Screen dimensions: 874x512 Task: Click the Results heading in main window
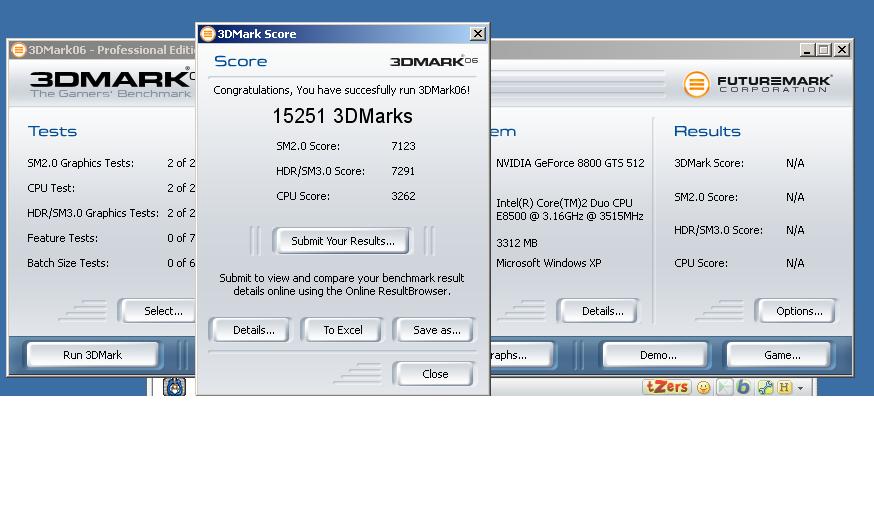(707, 131)
